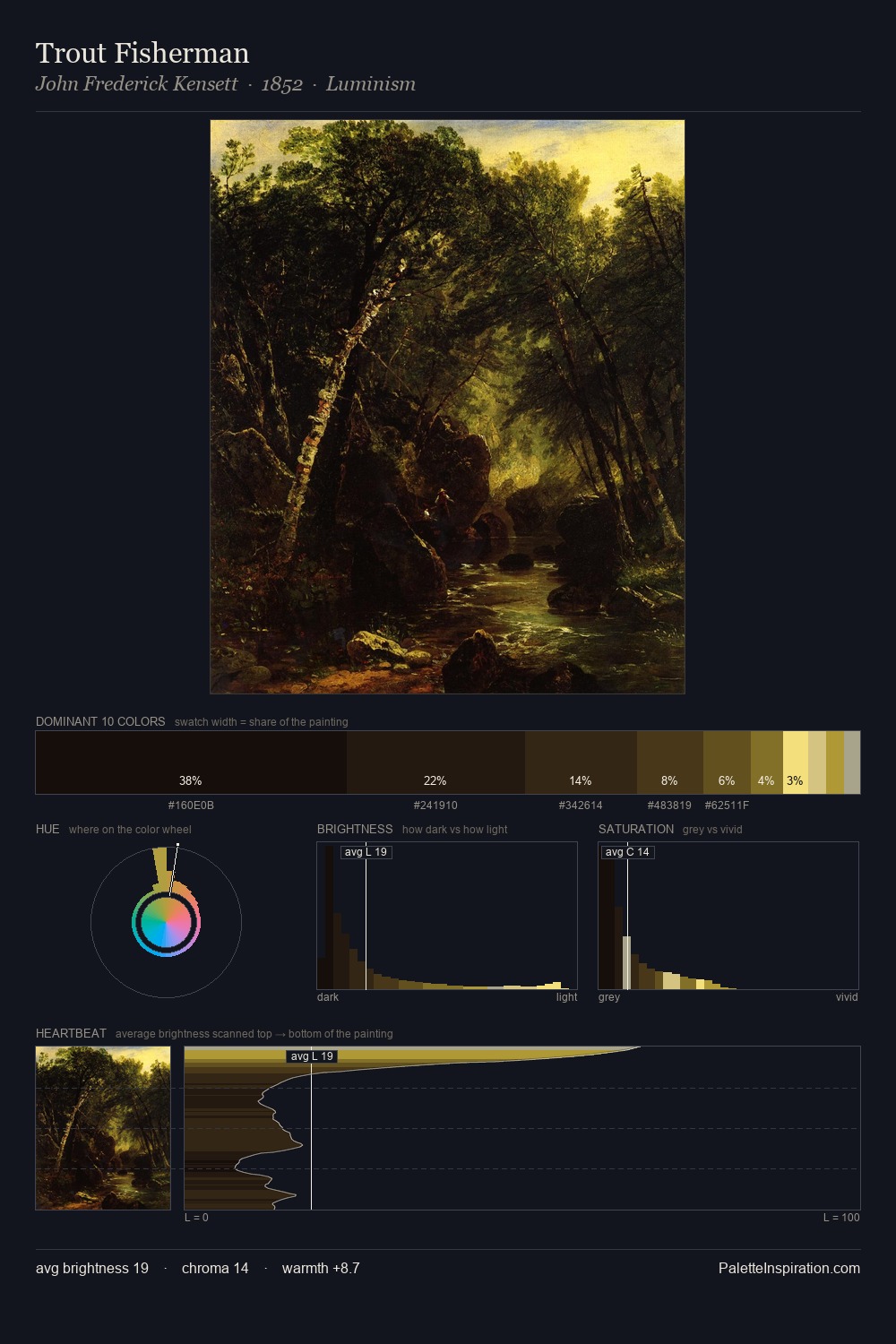The image size is (896, 1344).
Task: Pick the 14% swatch #342614
Action: 581,762
